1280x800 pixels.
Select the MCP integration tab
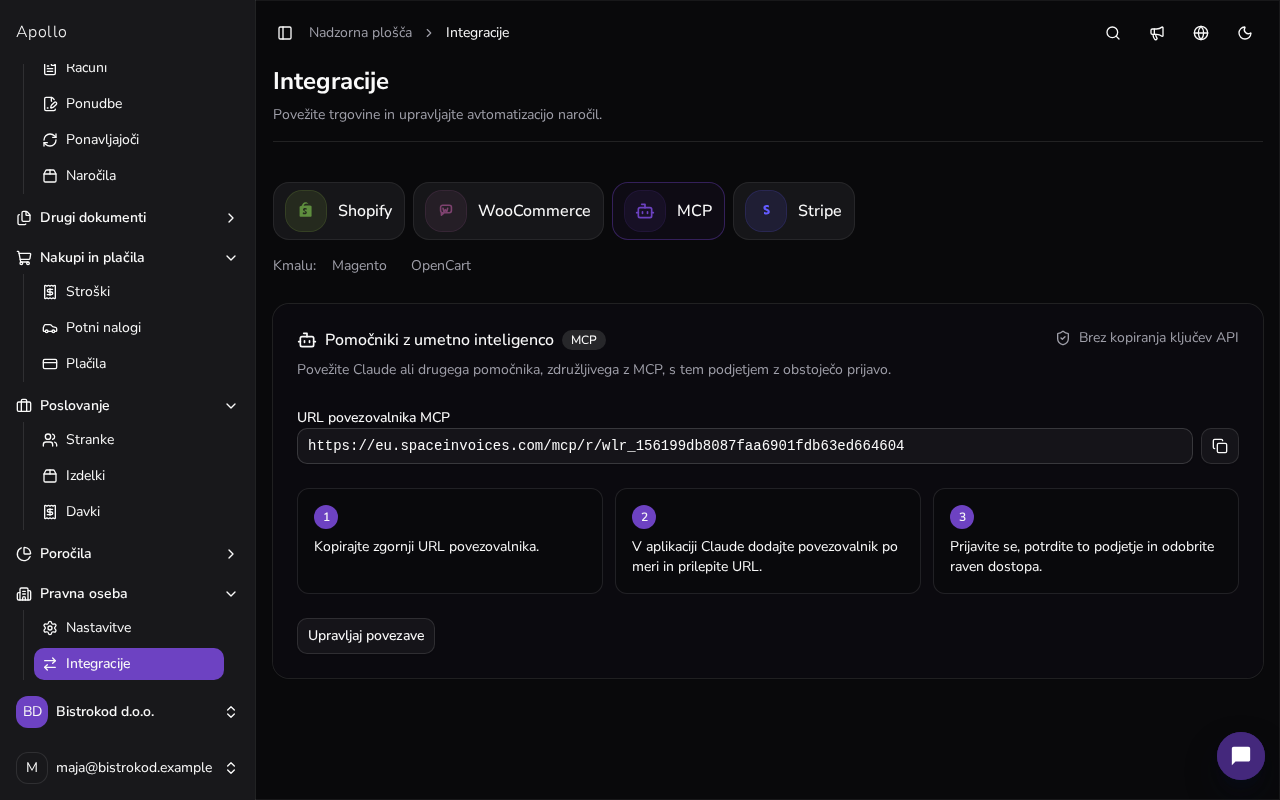668,211
